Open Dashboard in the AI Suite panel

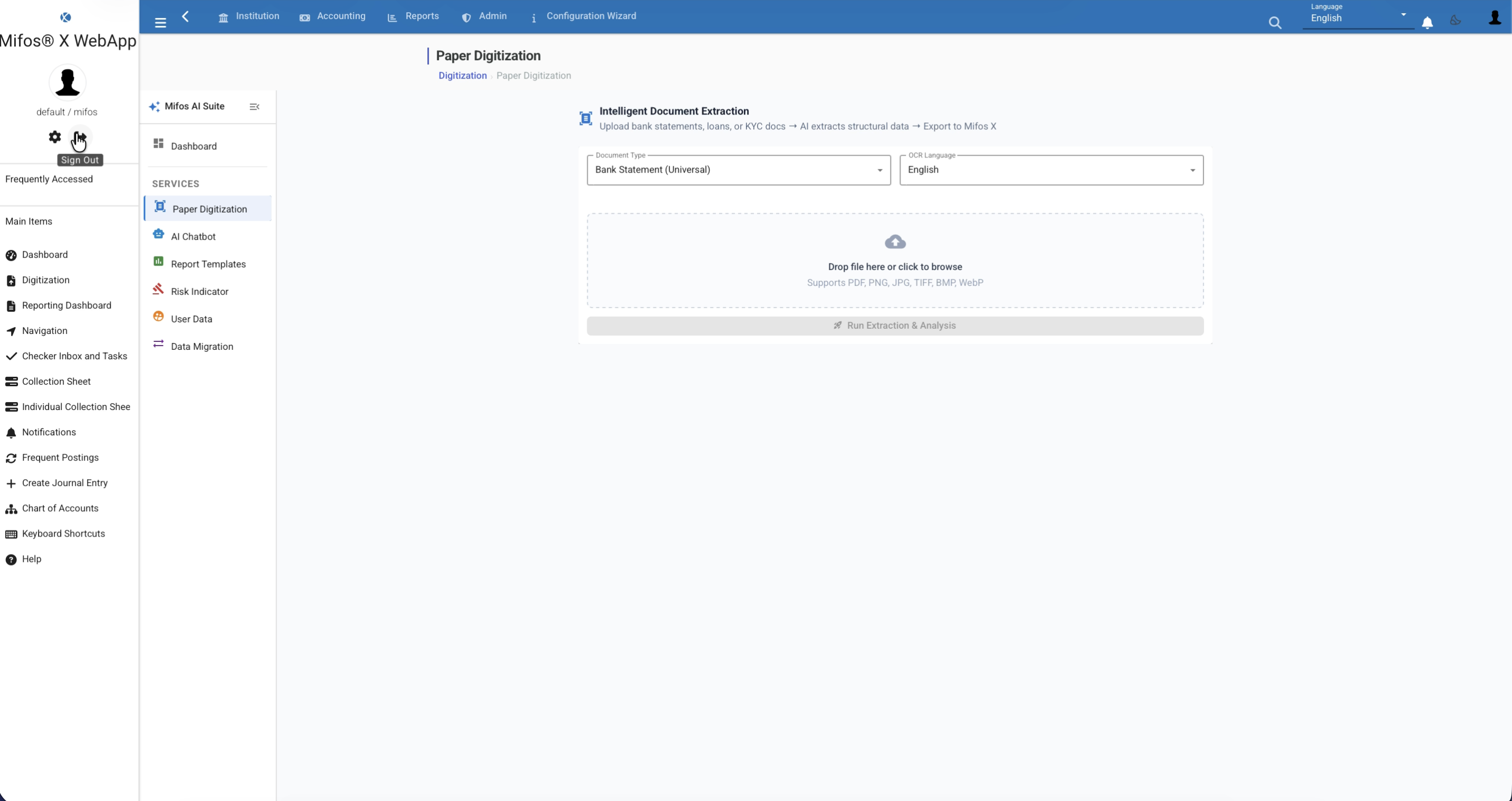pos(208,146)
